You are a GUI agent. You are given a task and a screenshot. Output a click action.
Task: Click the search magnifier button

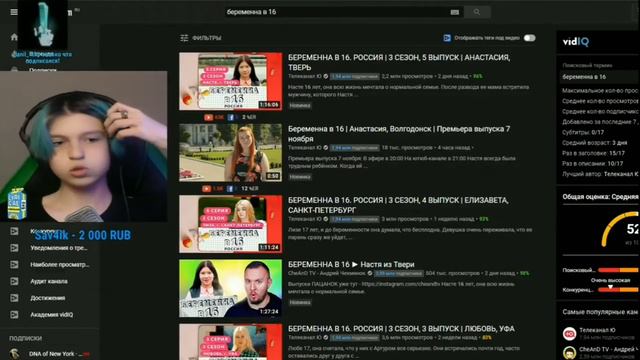click(x=477, y=12)
